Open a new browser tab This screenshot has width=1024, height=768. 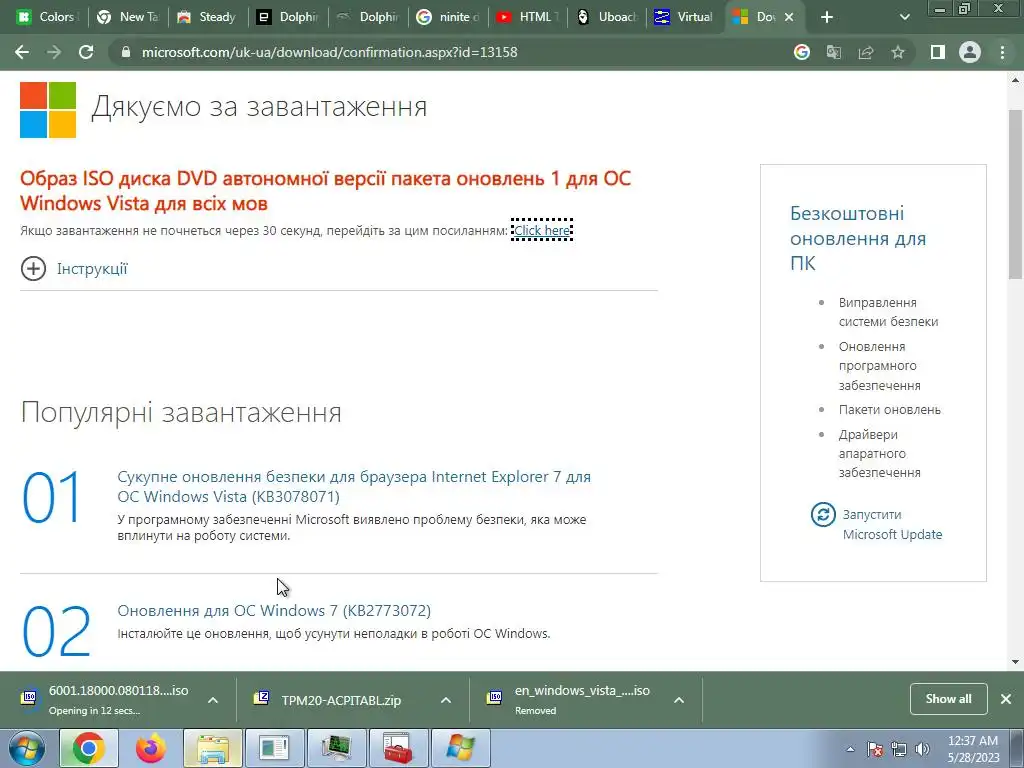click(827, 17)
